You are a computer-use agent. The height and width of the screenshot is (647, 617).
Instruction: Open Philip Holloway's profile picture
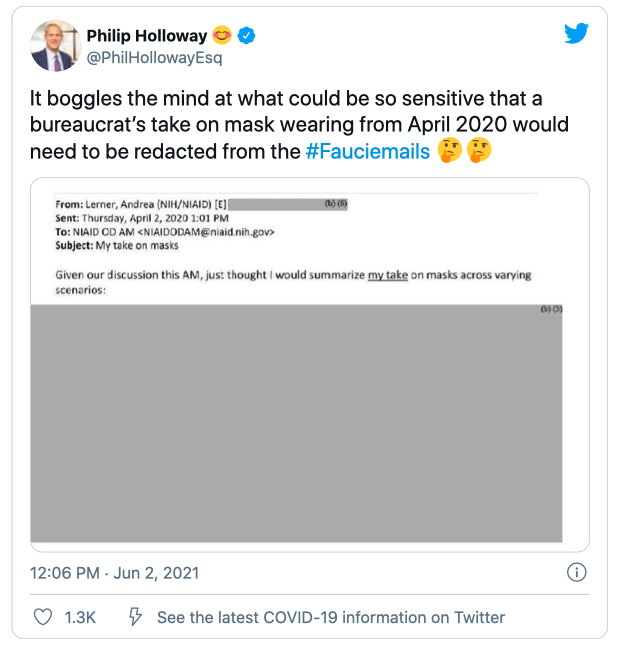(56, 45)
